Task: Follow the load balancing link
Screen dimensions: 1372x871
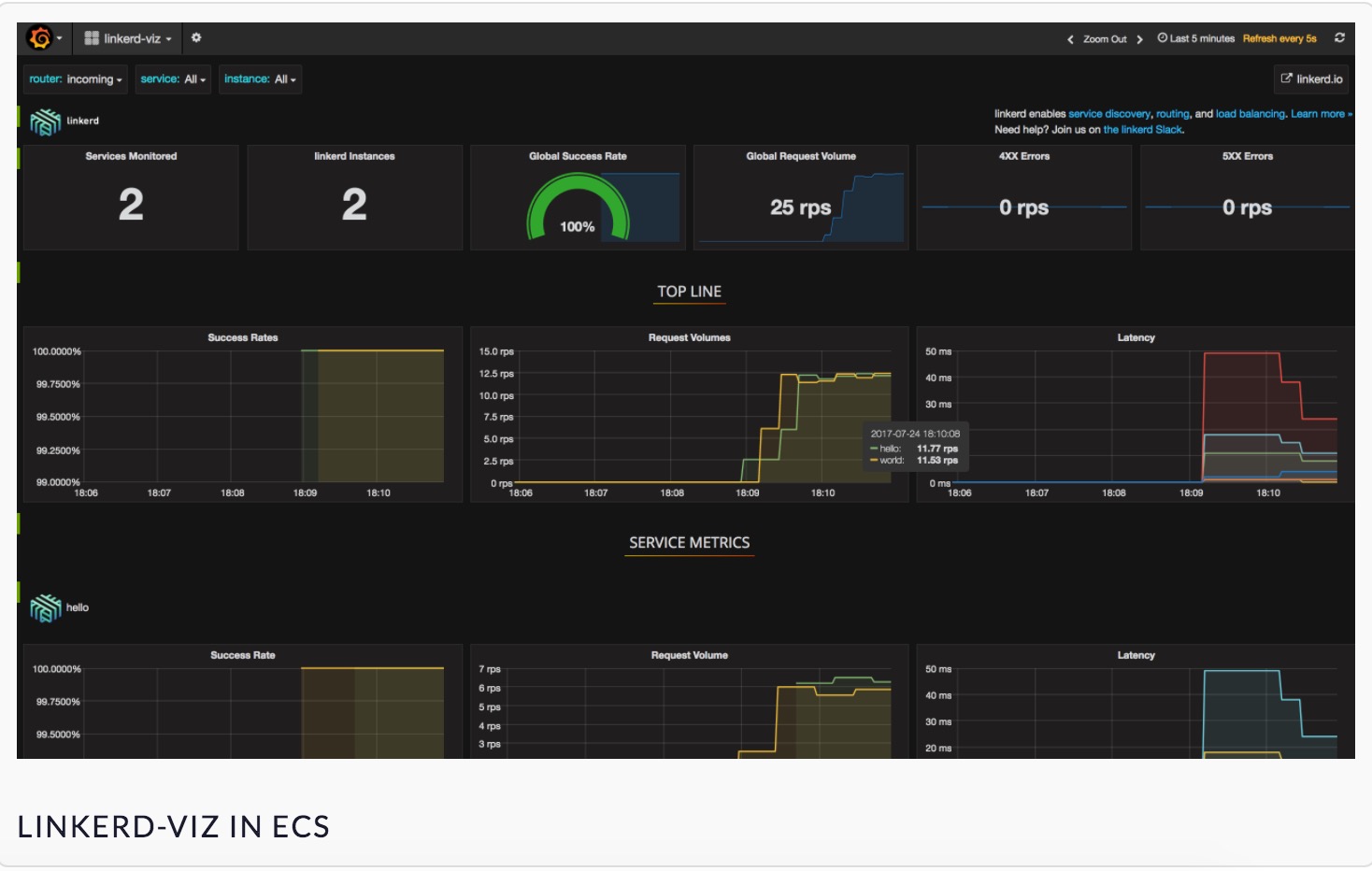Action: (x=1251, y=114)
